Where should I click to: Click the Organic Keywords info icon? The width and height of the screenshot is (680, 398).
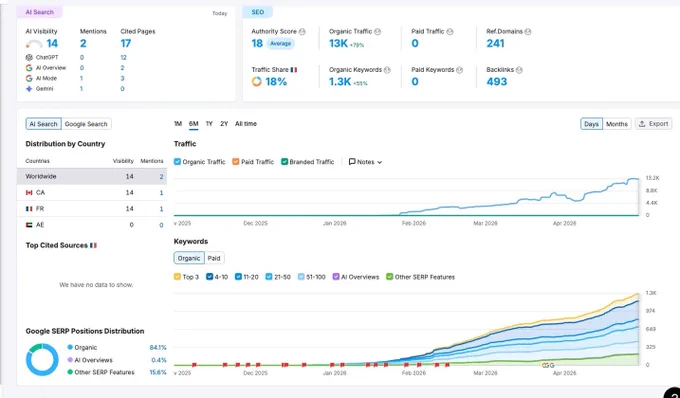tap(387, 70)
